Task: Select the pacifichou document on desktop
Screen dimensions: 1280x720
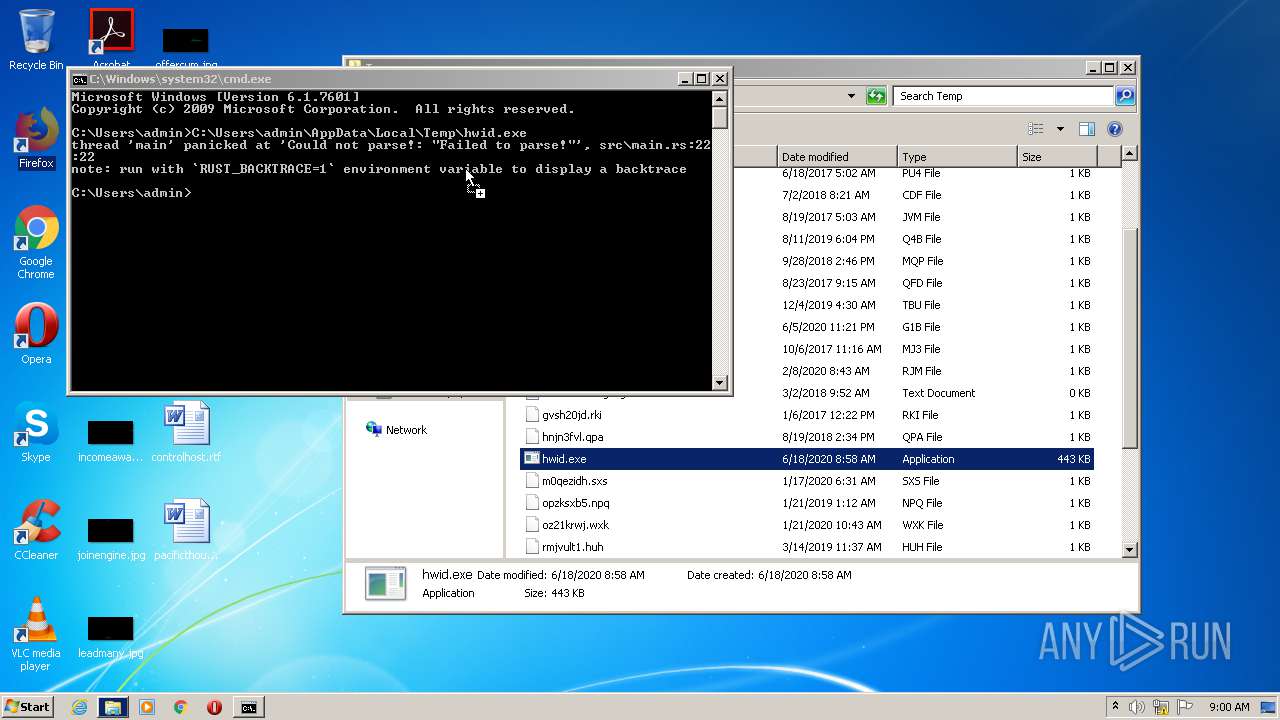Action: point(186,530)
